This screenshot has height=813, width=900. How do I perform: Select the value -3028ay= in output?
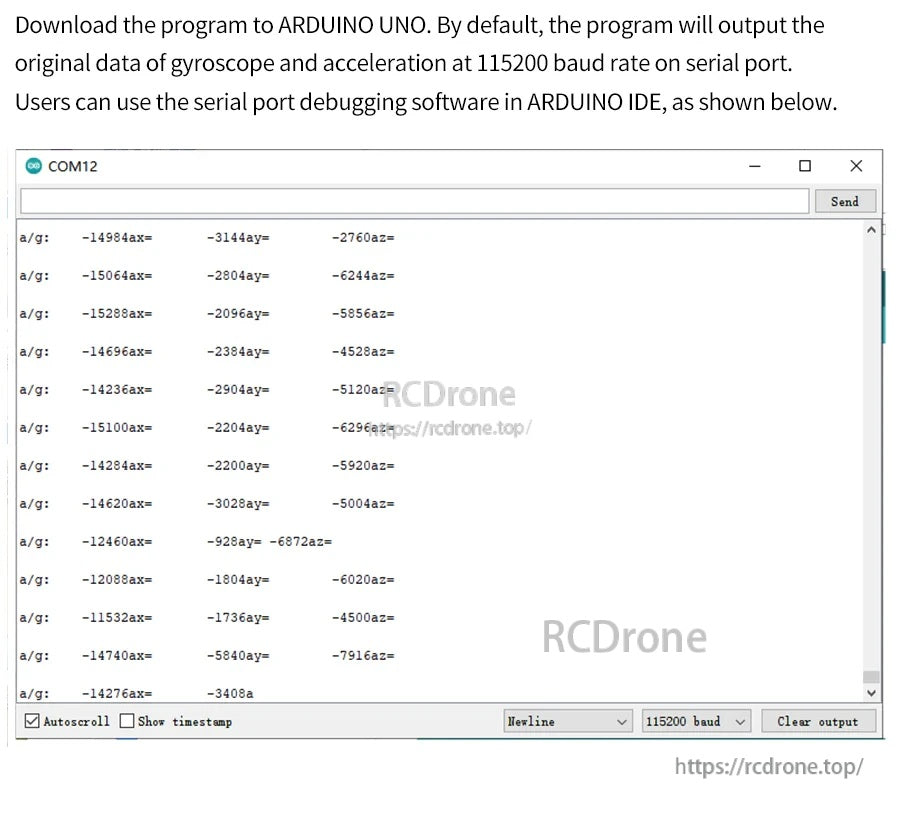point(238,504)
